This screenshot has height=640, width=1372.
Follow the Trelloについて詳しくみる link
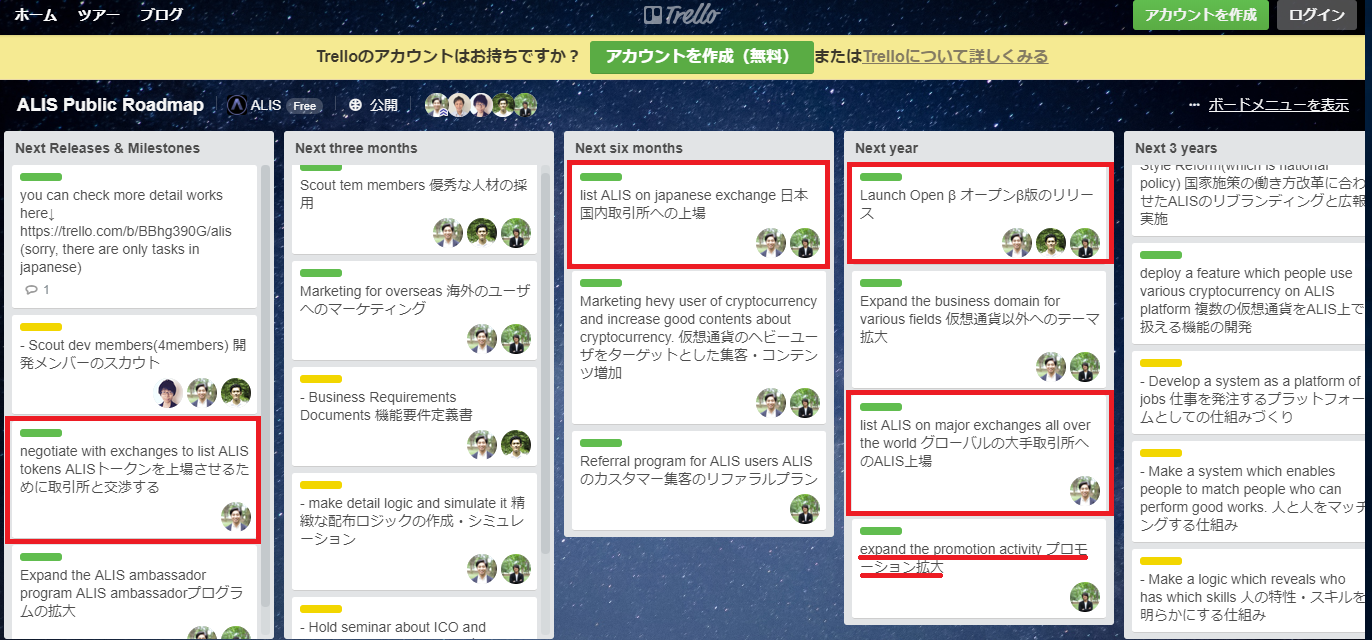point(955,56)
